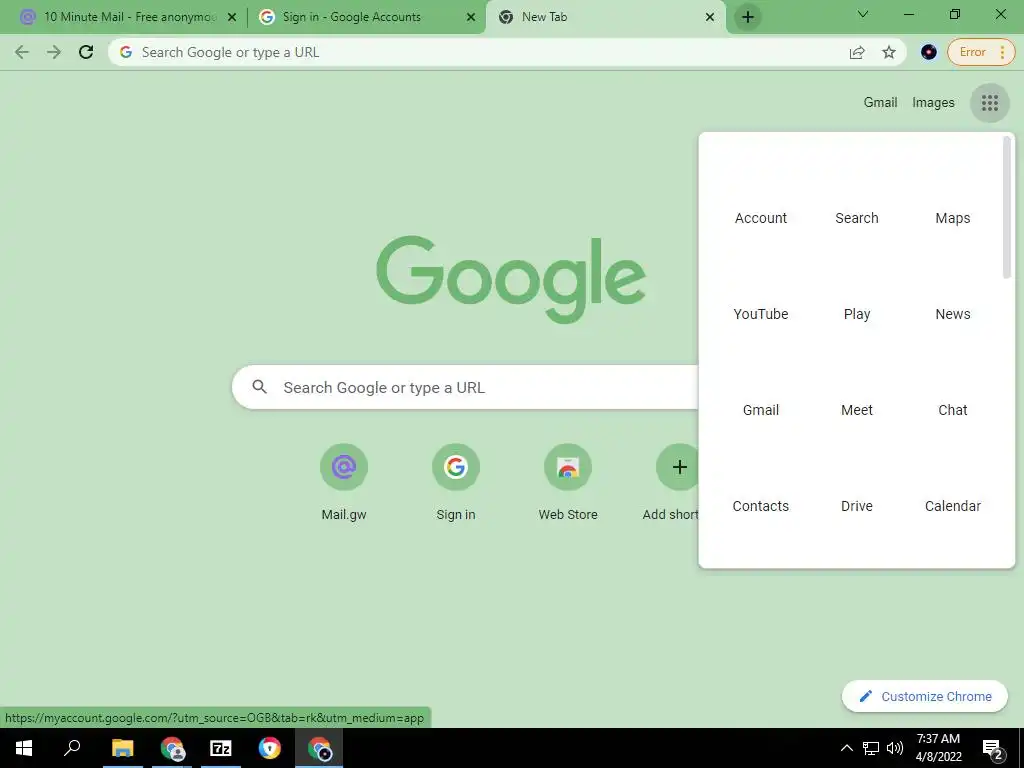The image size is (1024, 768).
Task: Open the Web Store shortcut
Action: click(568, 482)
